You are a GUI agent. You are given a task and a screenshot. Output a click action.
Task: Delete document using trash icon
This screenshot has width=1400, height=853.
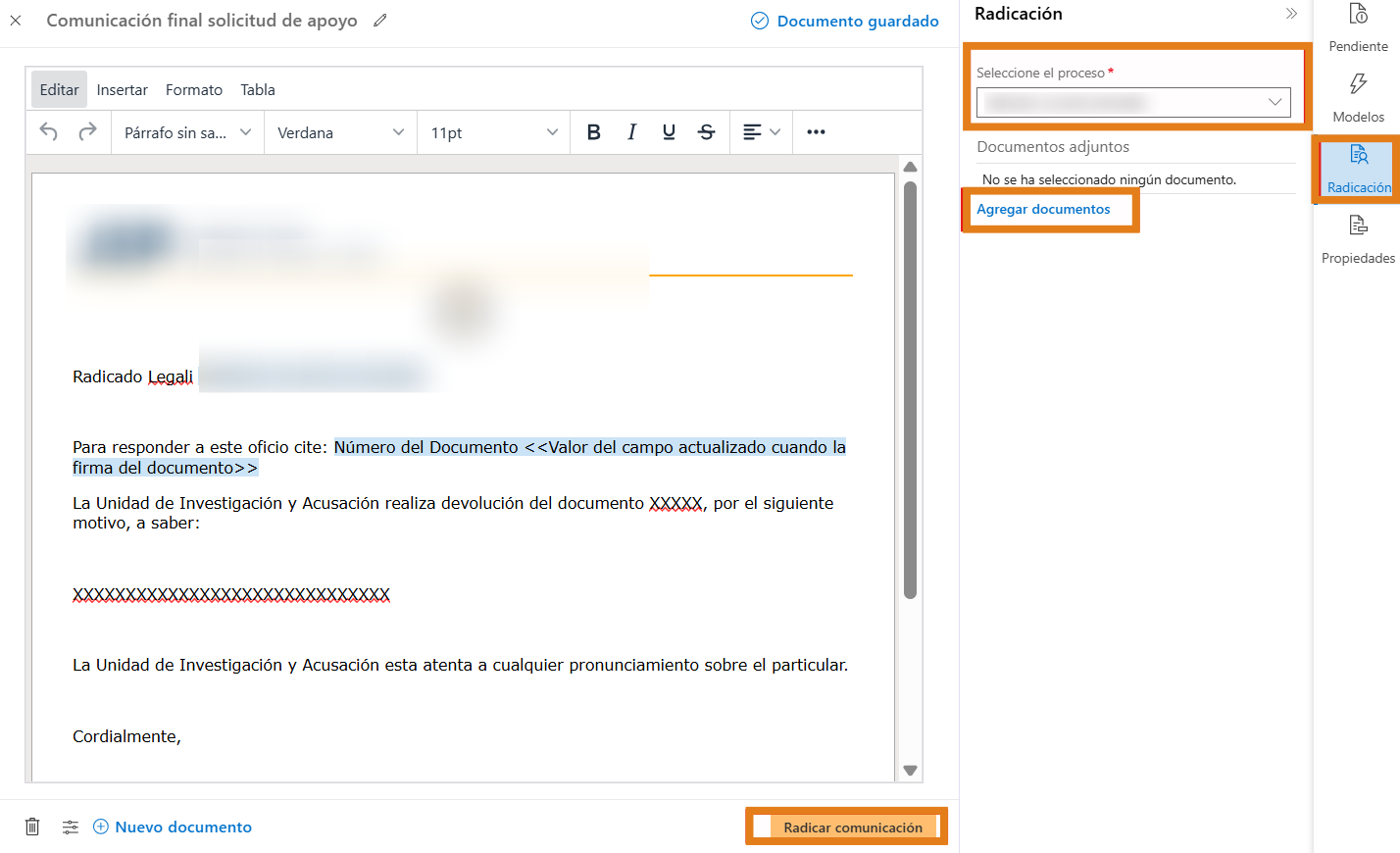tap(32, 827)
